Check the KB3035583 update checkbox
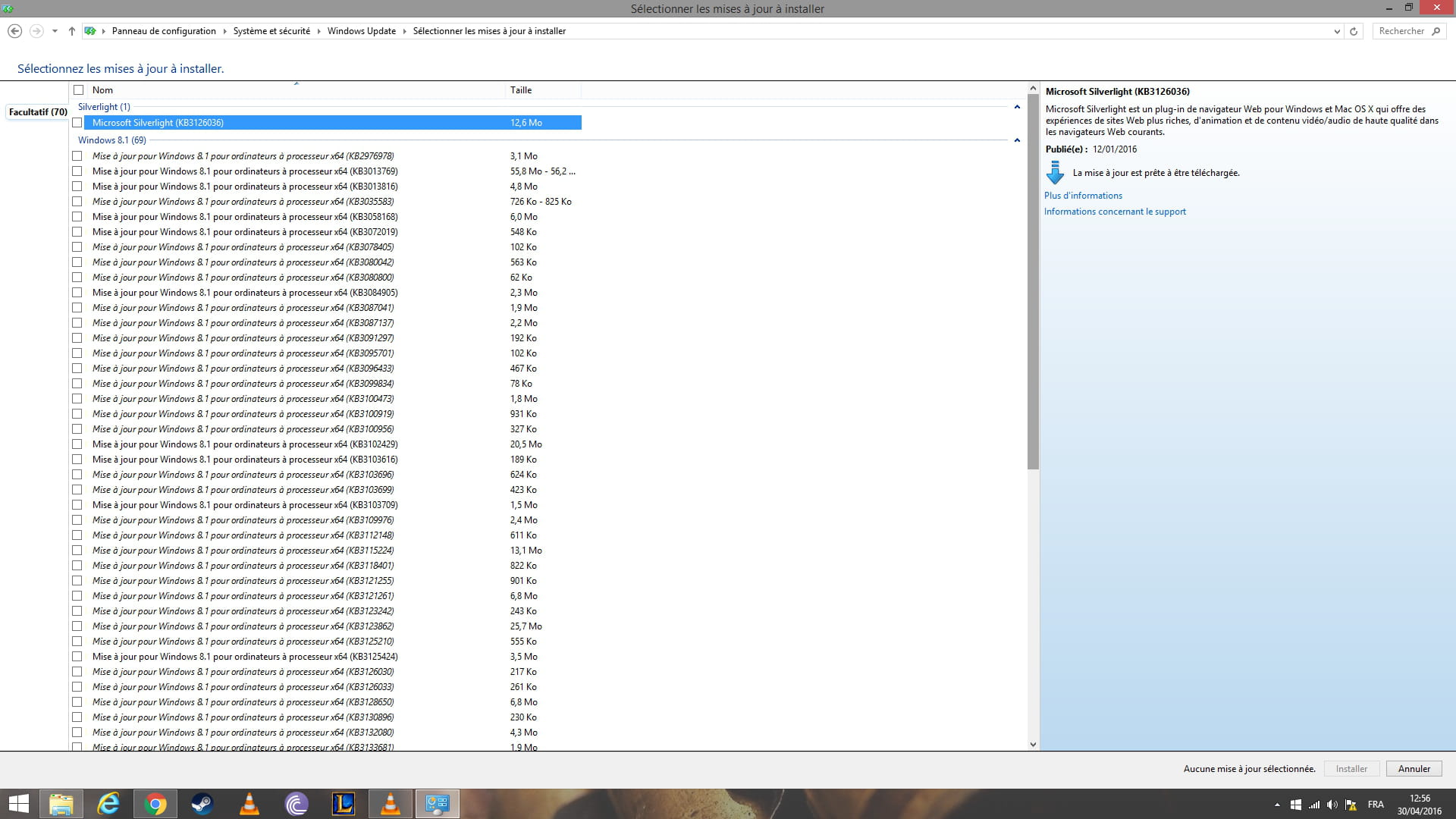Image resolution: width=1456 pixels, height=819 pixels. (77, 201)
